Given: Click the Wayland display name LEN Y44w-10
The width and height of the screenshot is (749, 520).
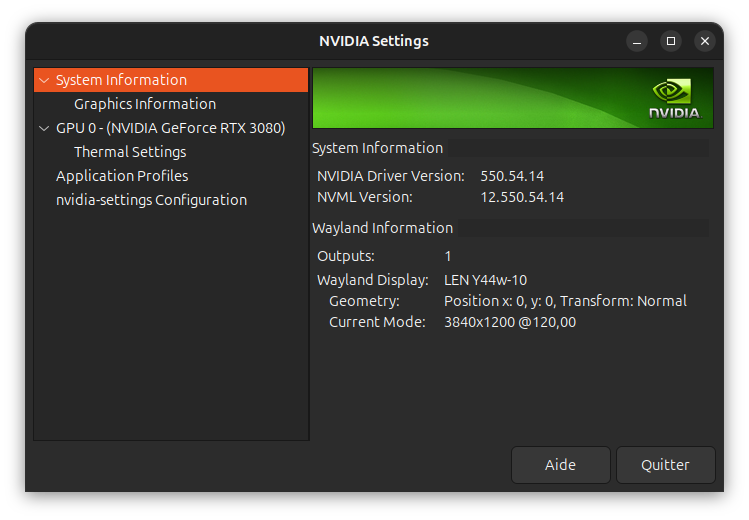Looking at the screenshot, I should (485, 280).
